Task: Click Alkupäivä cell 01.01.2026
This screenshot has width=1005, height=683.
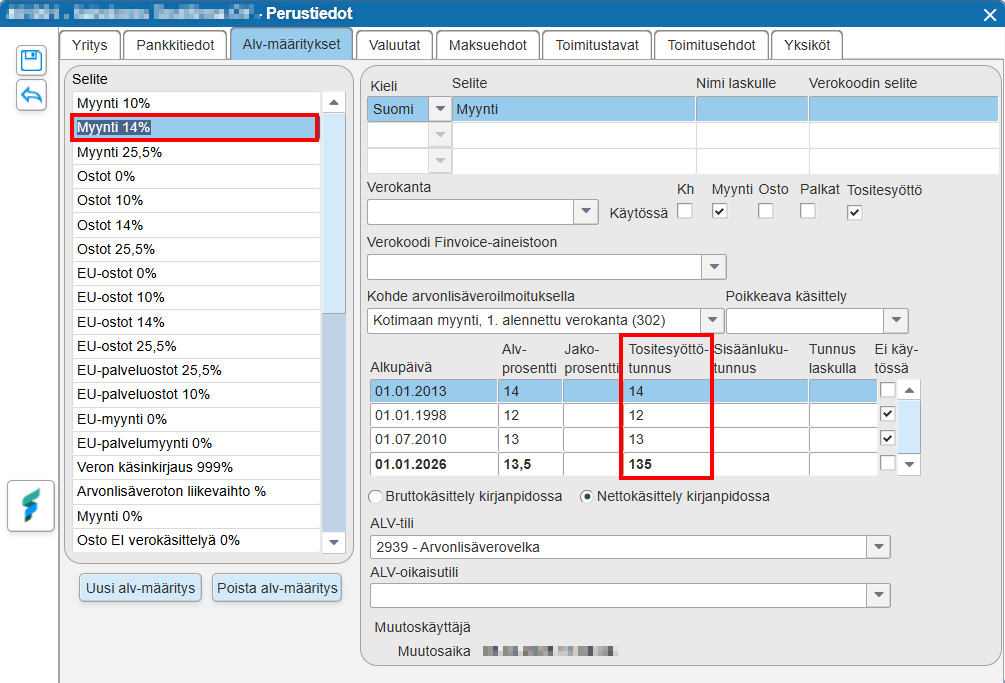Action: (433, 464)
